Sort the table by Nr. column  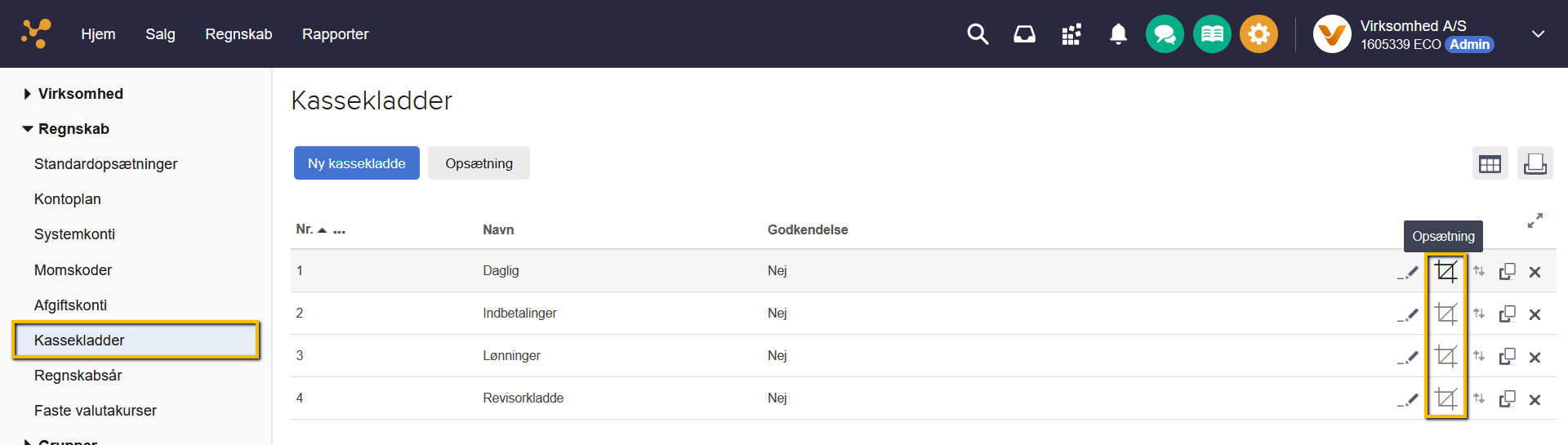point(305,229)
